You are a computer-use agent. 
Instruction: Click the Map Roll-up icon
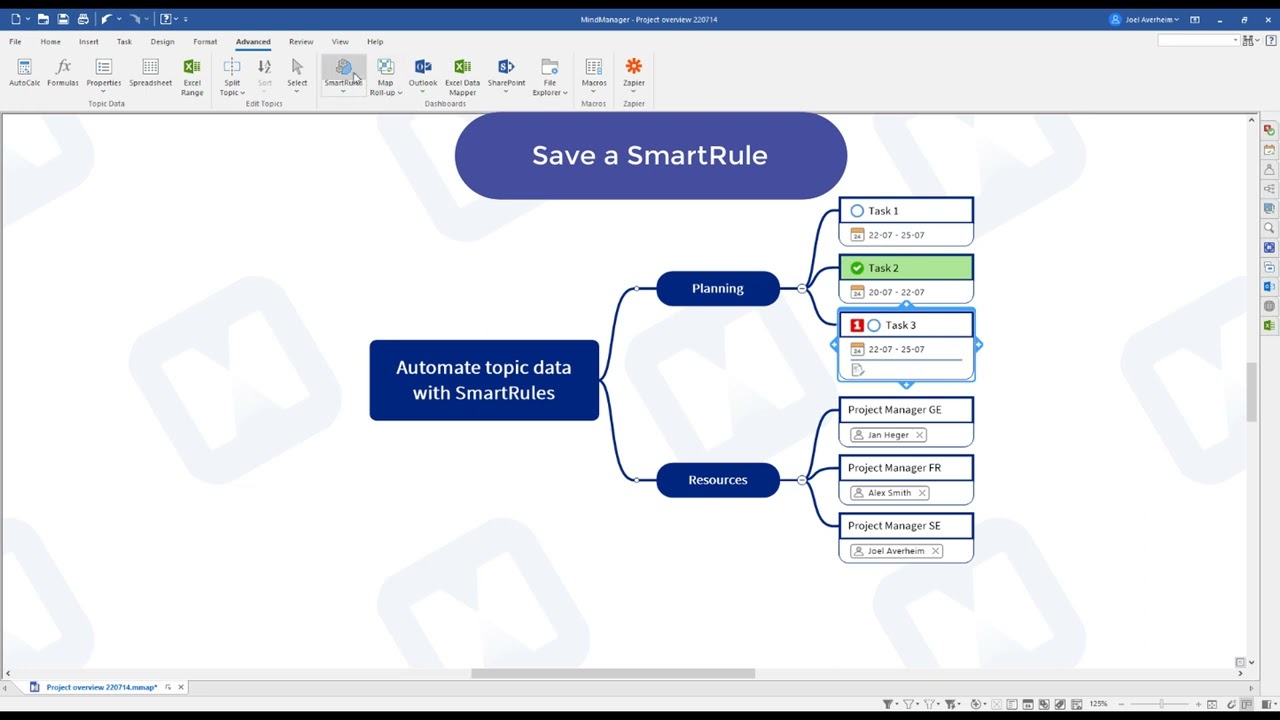pos(385,67)
